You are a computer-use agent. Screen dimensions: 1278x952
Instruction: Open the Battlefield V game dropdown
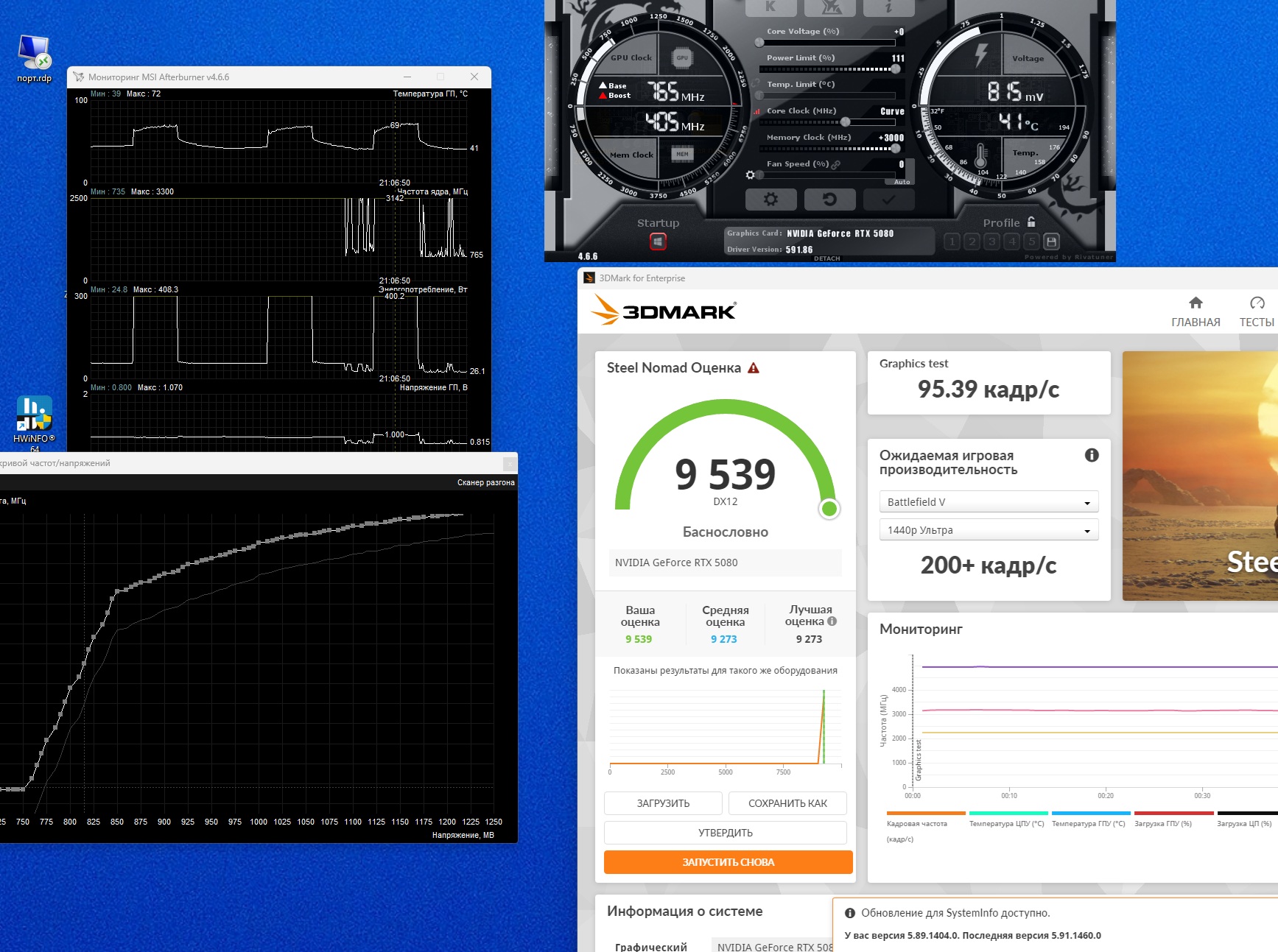(989, 502)
